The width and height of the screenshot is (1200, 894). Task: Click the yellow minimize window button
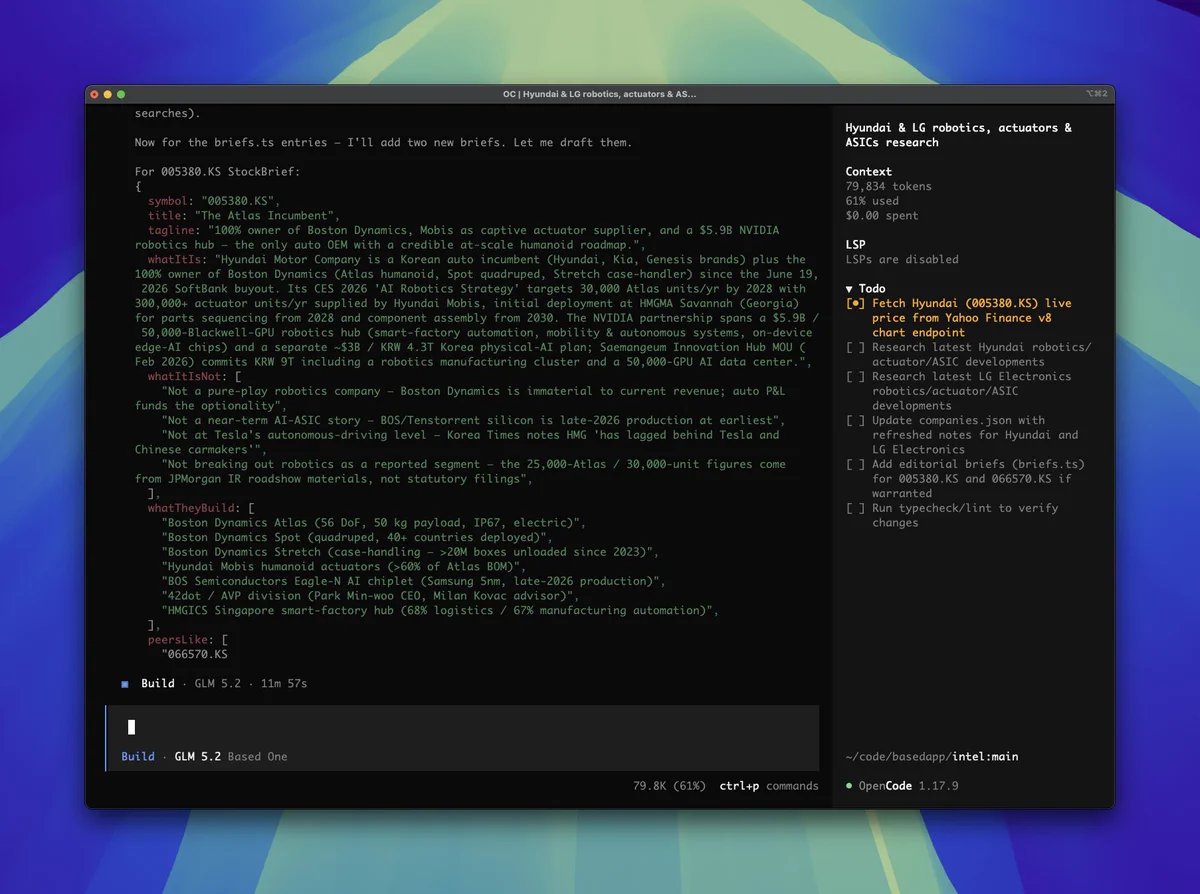[x=108, y=94]
